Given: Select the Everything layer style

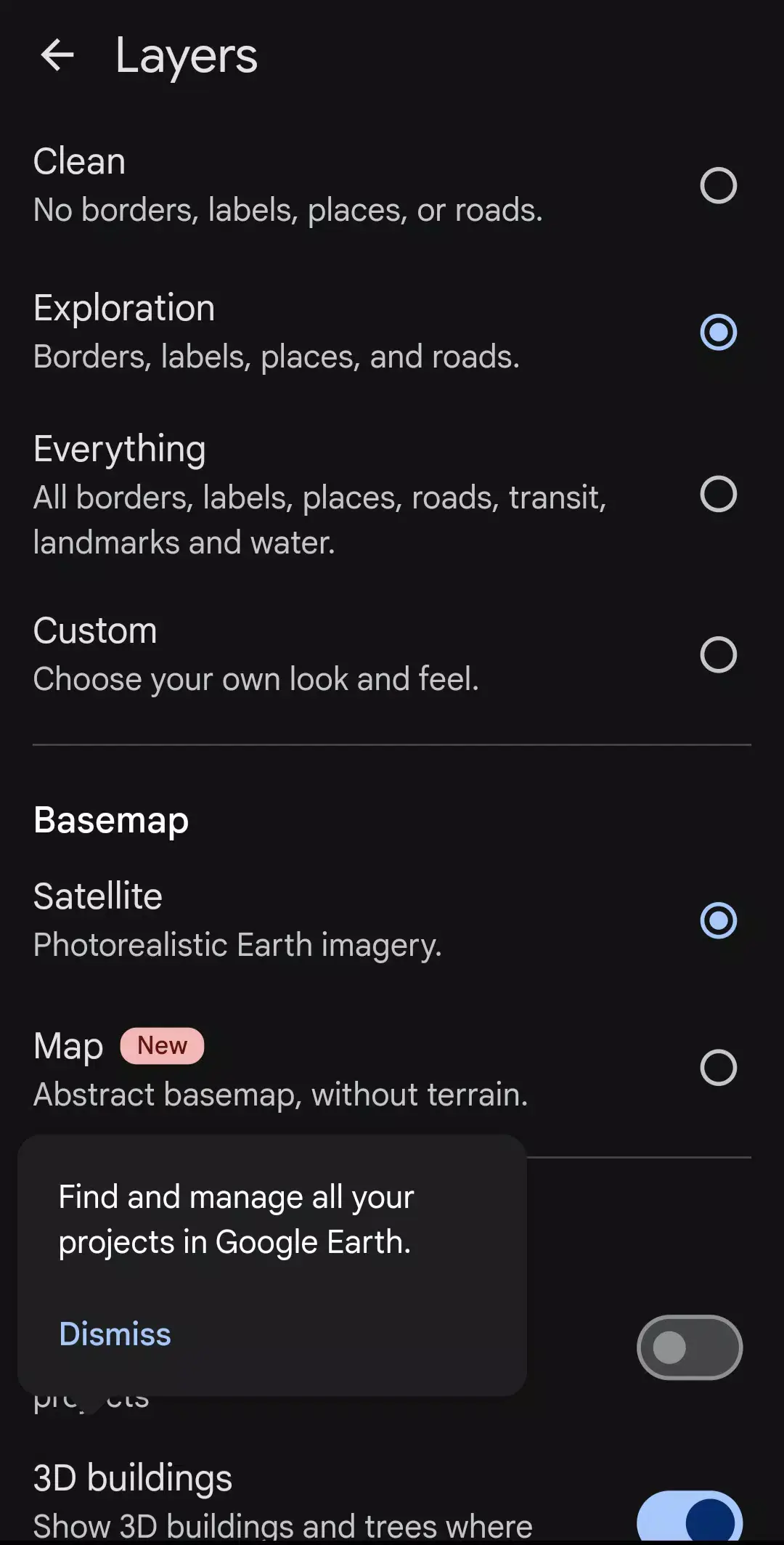Looking at the screenshot, I should click(x=717, y=495).
